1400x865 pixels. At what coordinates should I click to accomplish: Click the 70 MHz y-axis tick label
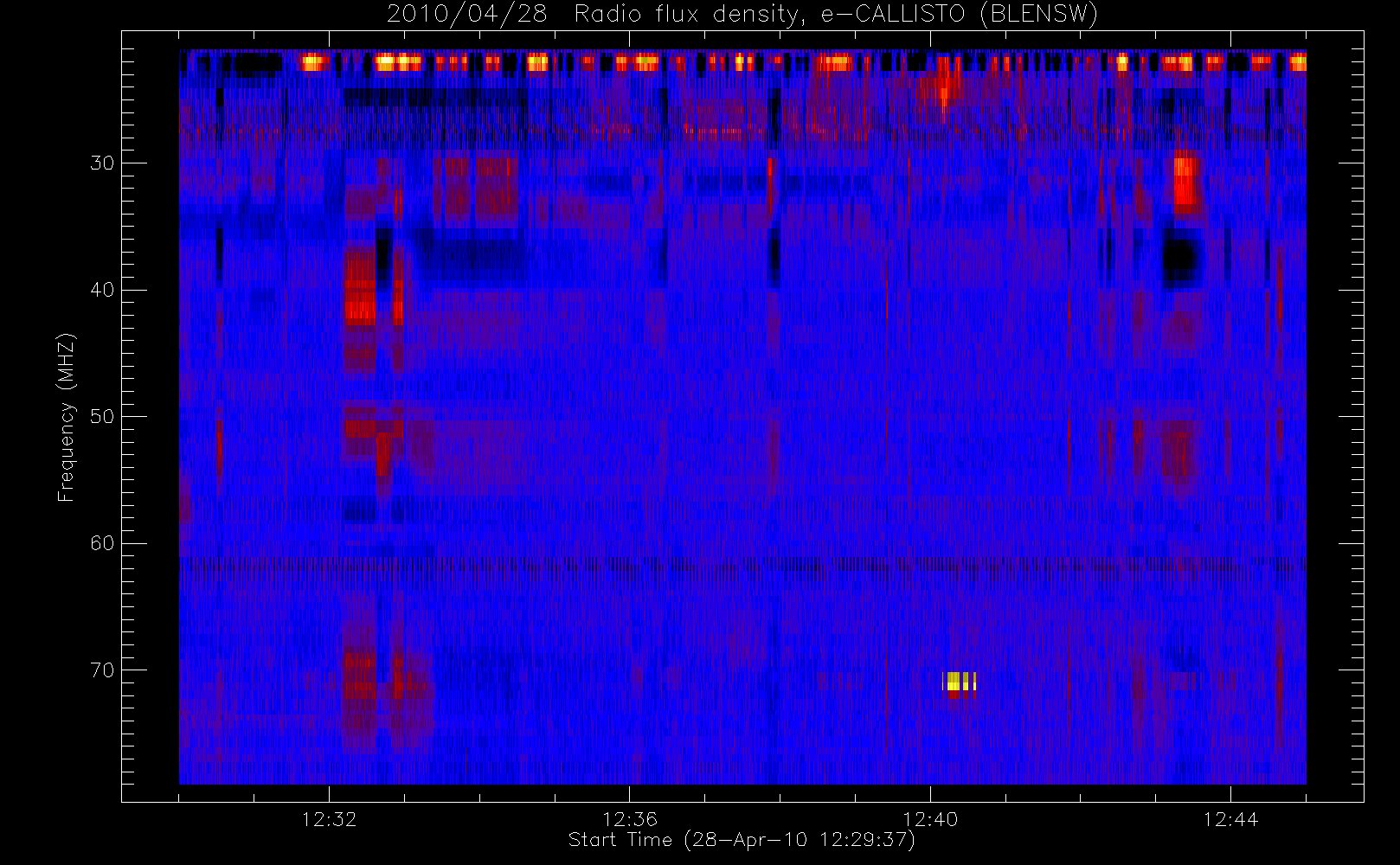(102, 670)
